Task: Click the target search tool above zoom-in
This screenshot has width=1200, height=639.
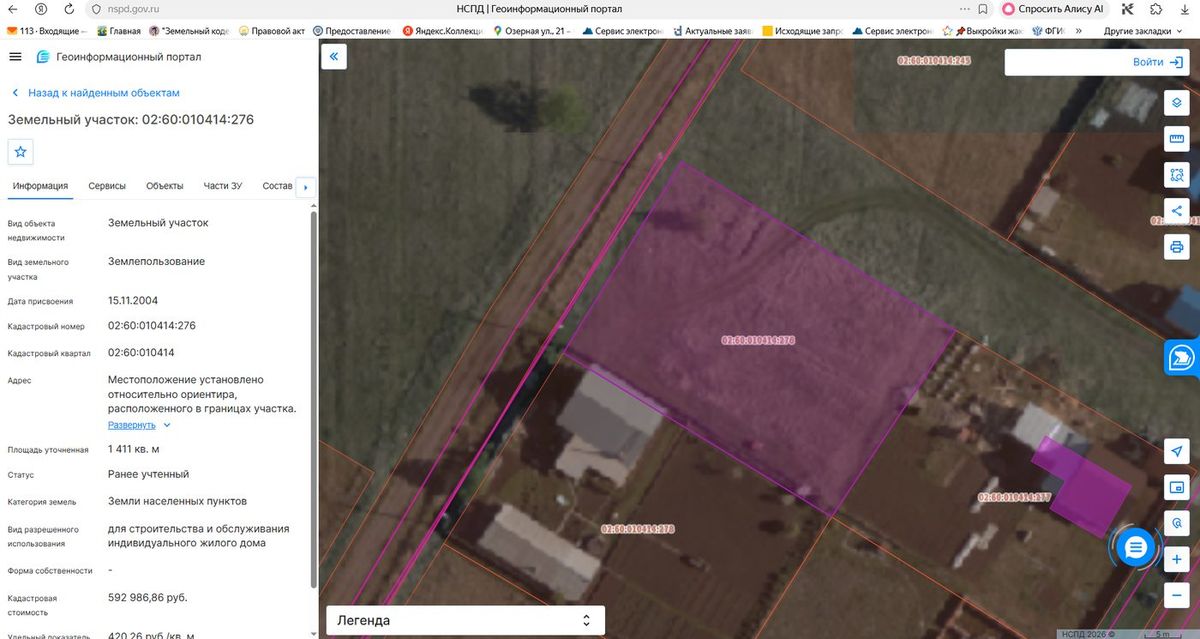Action: click(1176, 523)
